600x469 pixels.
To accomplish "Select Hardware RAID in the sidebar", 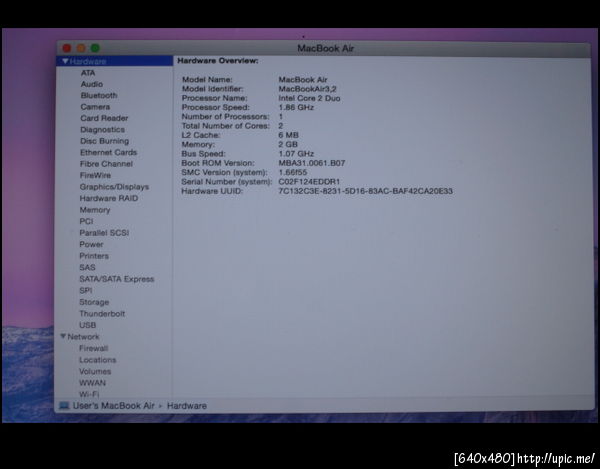I will click(109, 198).
